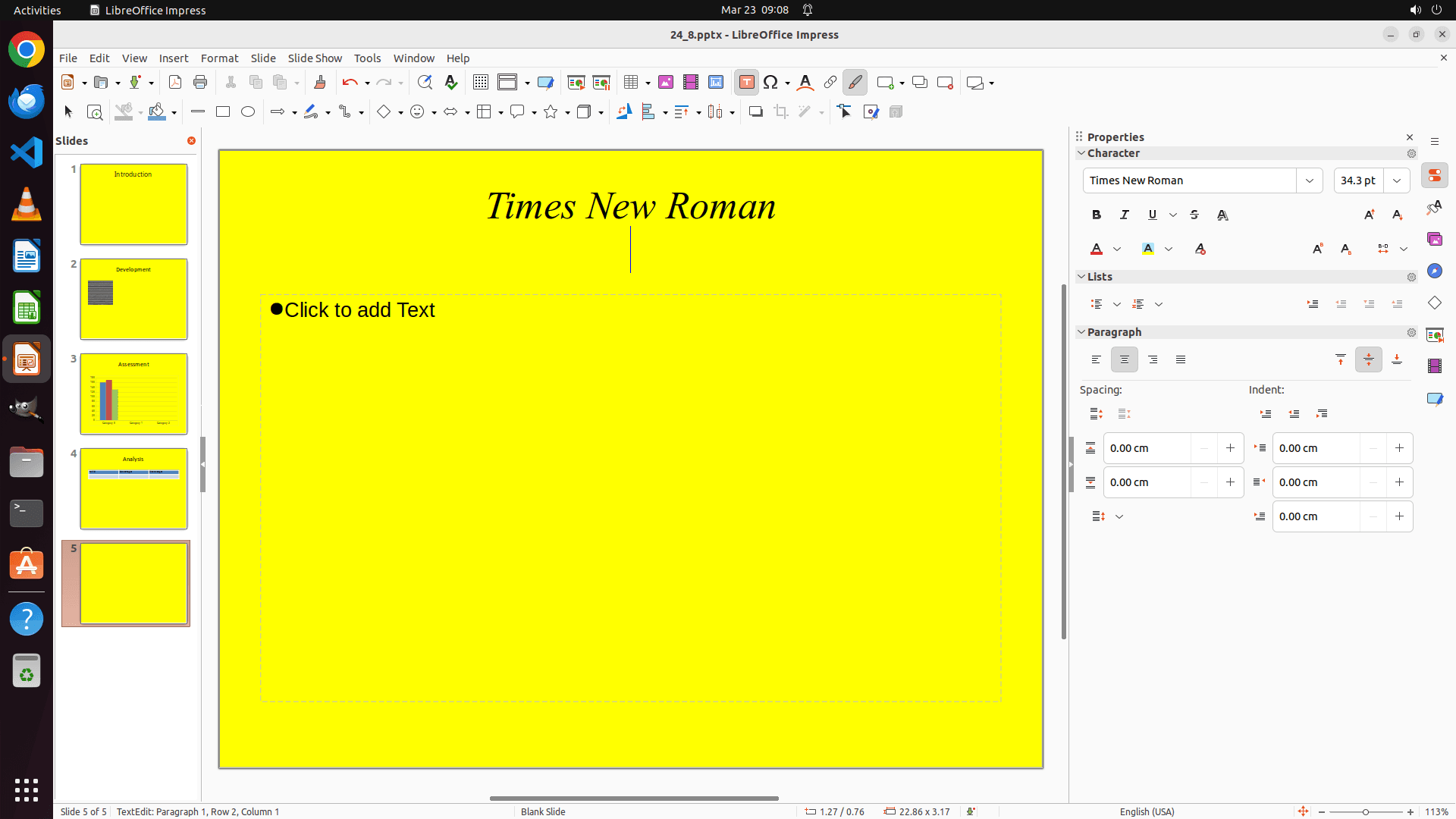Close the Slides panel
Image resolution: width=1456 pixels, height=819 pixels.
(x=191, y=141)
